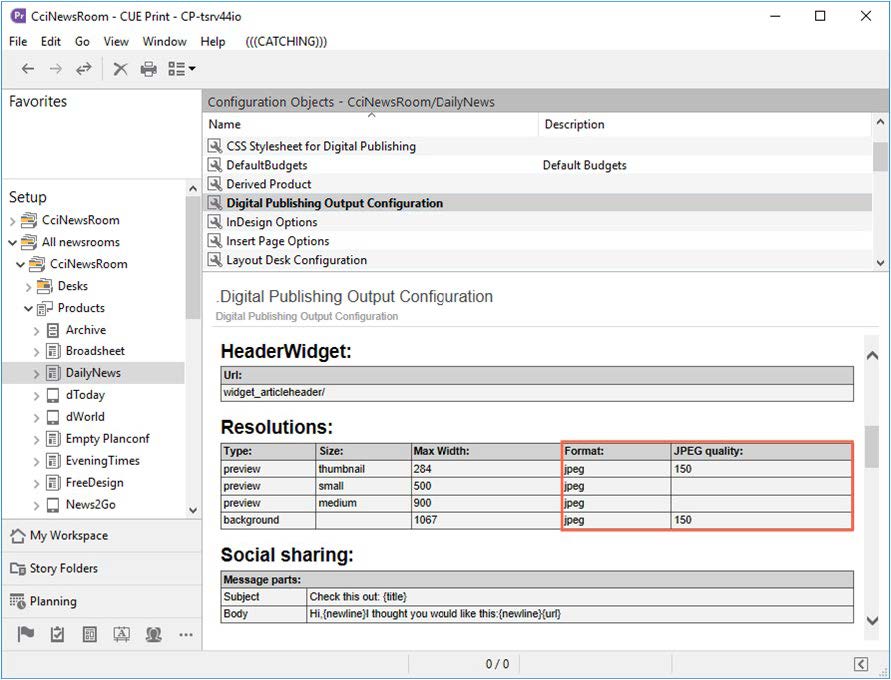Click the Print icon in the toolbar

click(148, 69)
